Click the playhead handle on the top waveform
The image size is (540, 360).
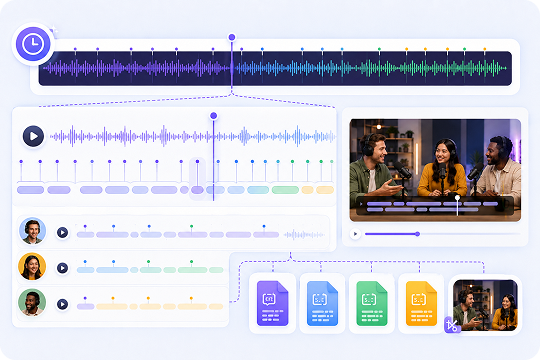(232, 37)
